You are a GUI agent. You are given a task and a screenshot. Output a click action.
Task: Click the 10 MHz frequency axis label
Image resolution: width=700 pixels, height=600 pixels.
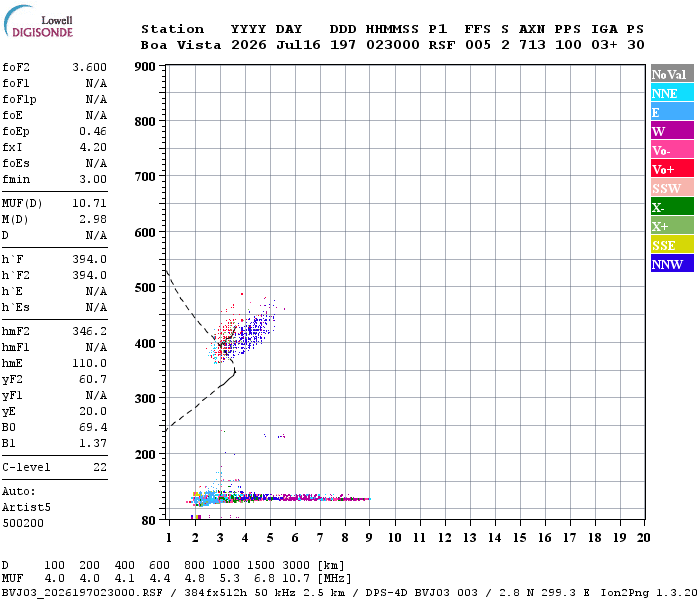tap(394, 538)
